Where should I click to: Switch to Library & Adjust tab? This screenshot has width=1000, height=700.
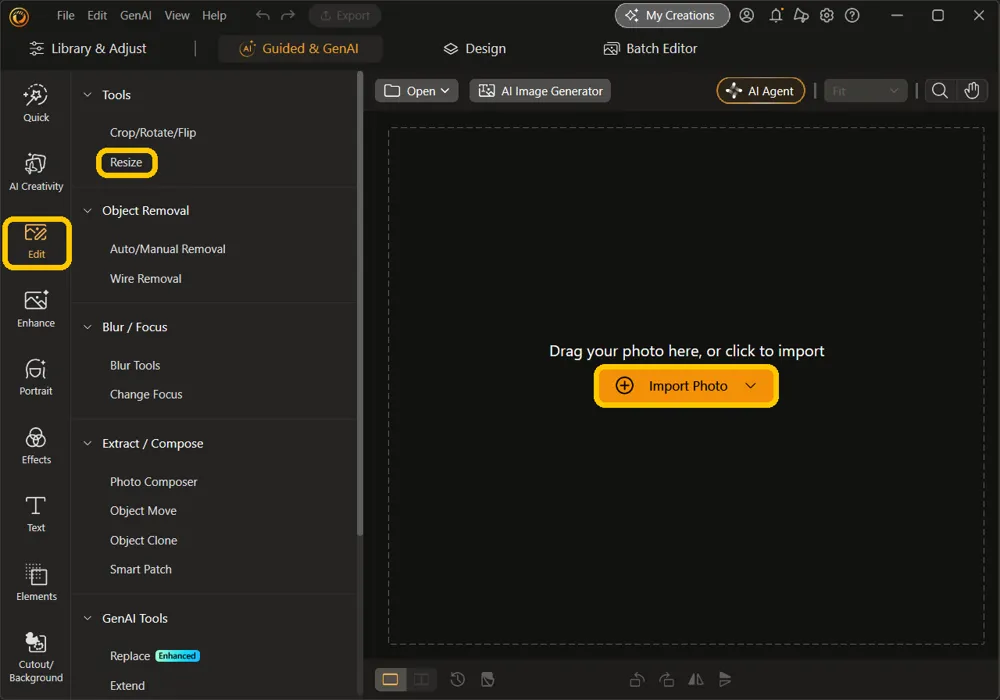coord(88,48)
